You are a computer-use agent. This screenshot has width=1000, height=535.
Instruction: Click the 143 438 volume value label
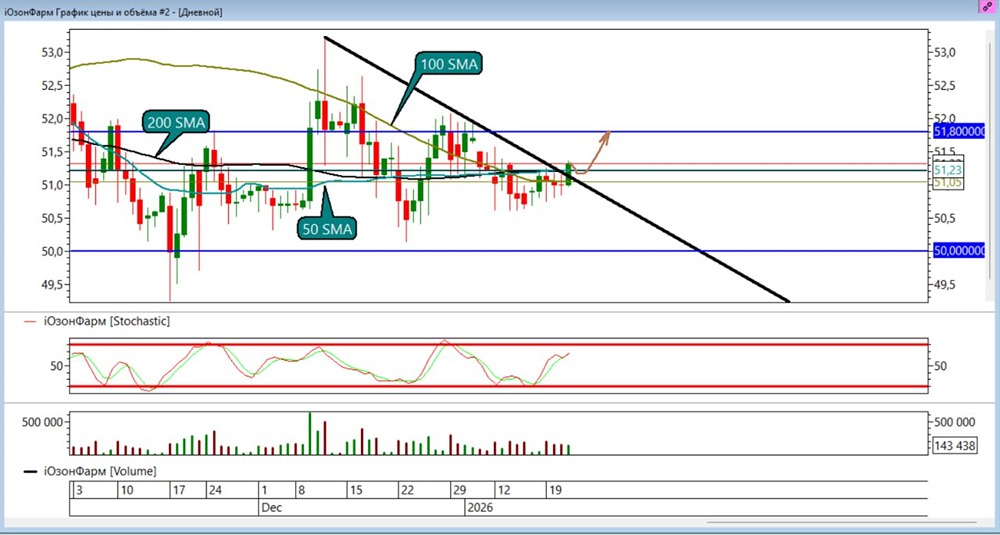pyautogui.click(x=954, y=446)
